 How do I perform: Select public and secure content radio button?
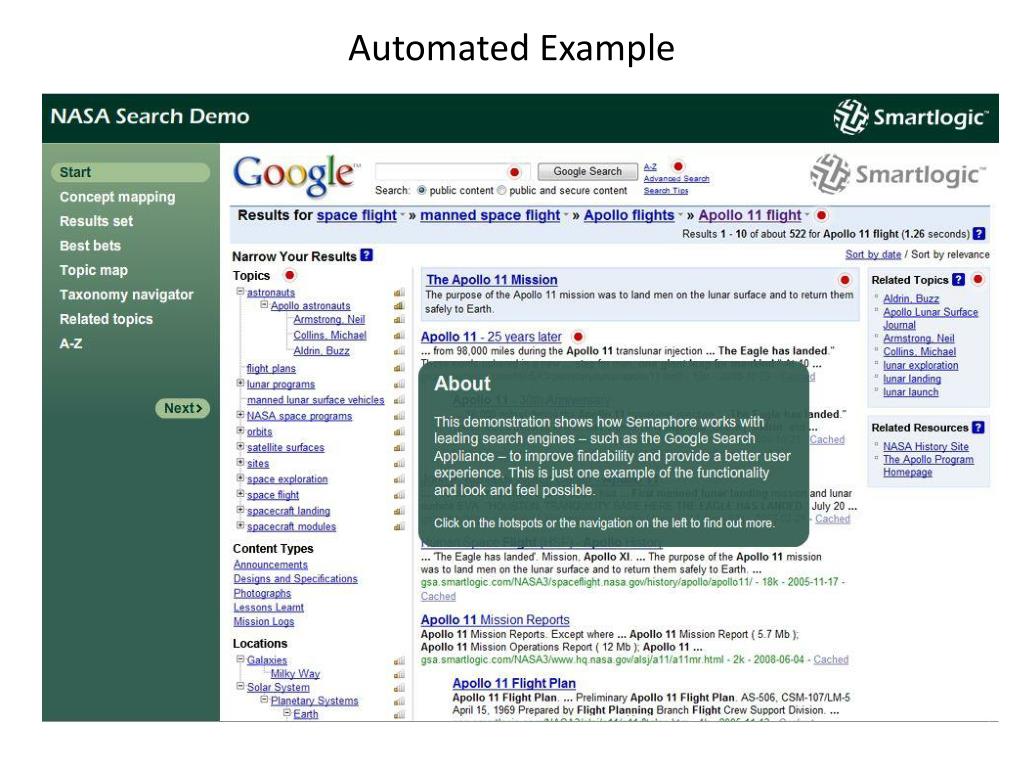click(x=502, y=190)
